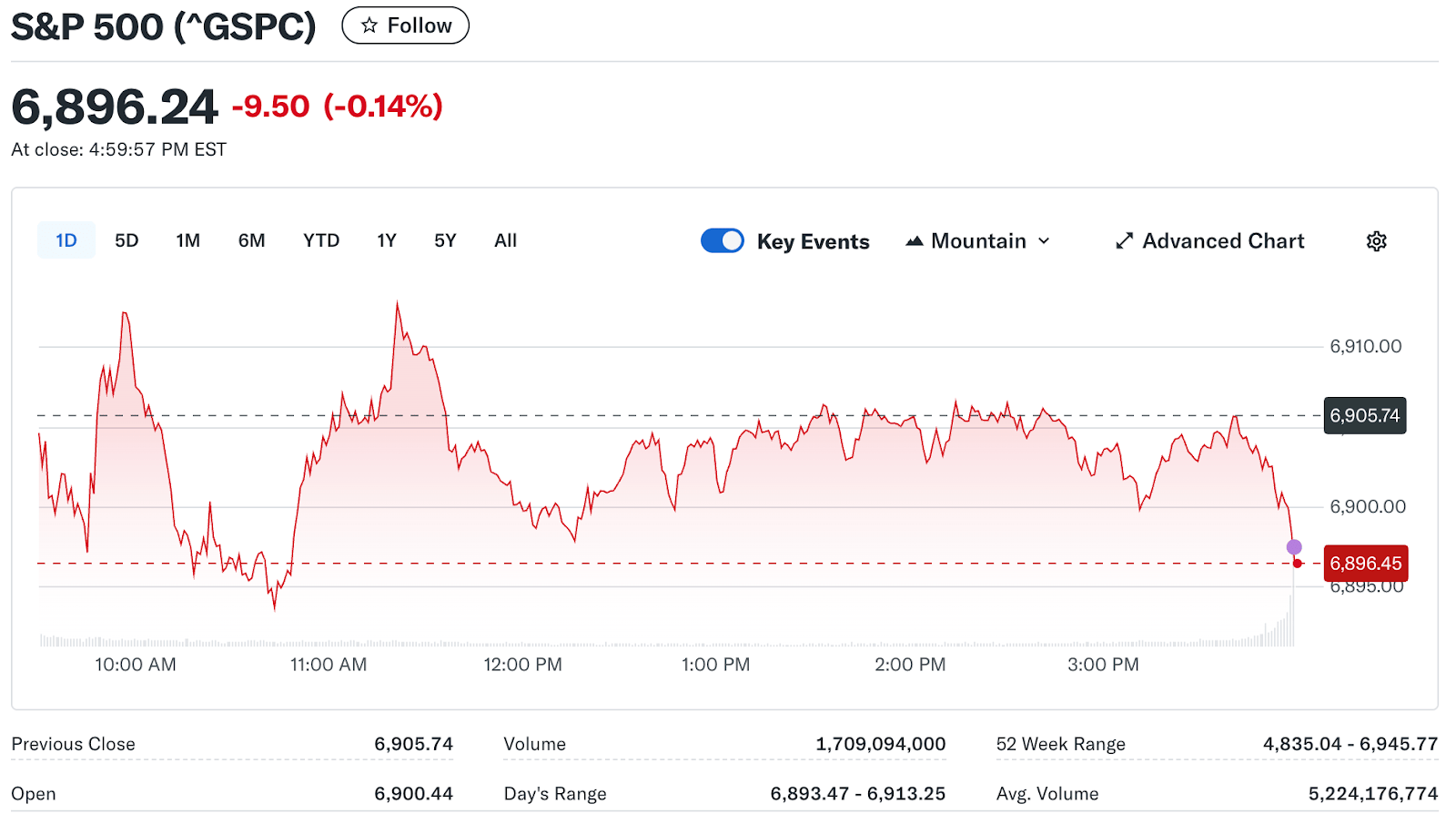Click the 10:00 AM axis label
The image size is (1456, 814).
click(136, 665)
